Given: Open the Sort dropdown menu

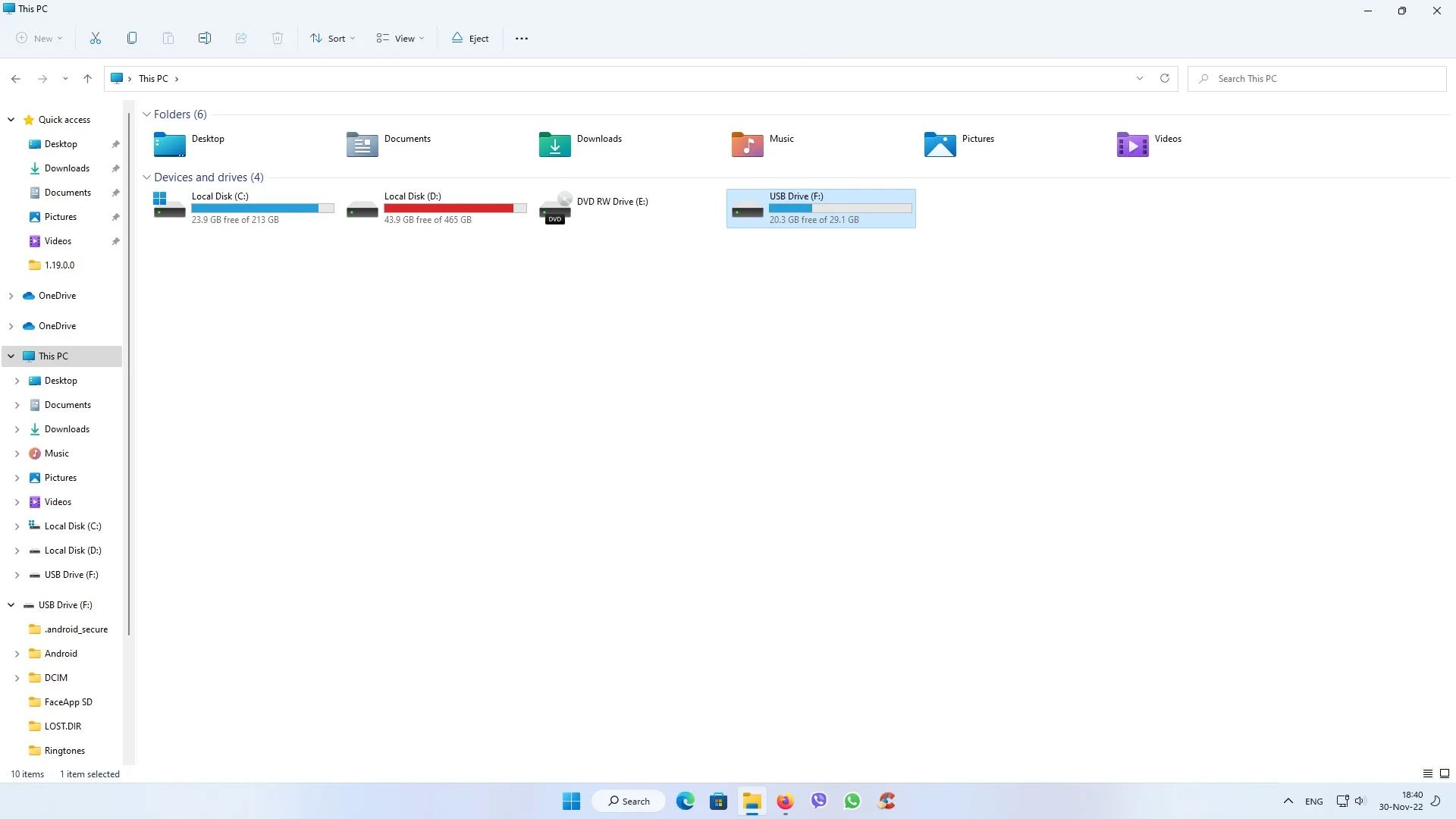Looking at the screenshot, I should tap(332, 38).
